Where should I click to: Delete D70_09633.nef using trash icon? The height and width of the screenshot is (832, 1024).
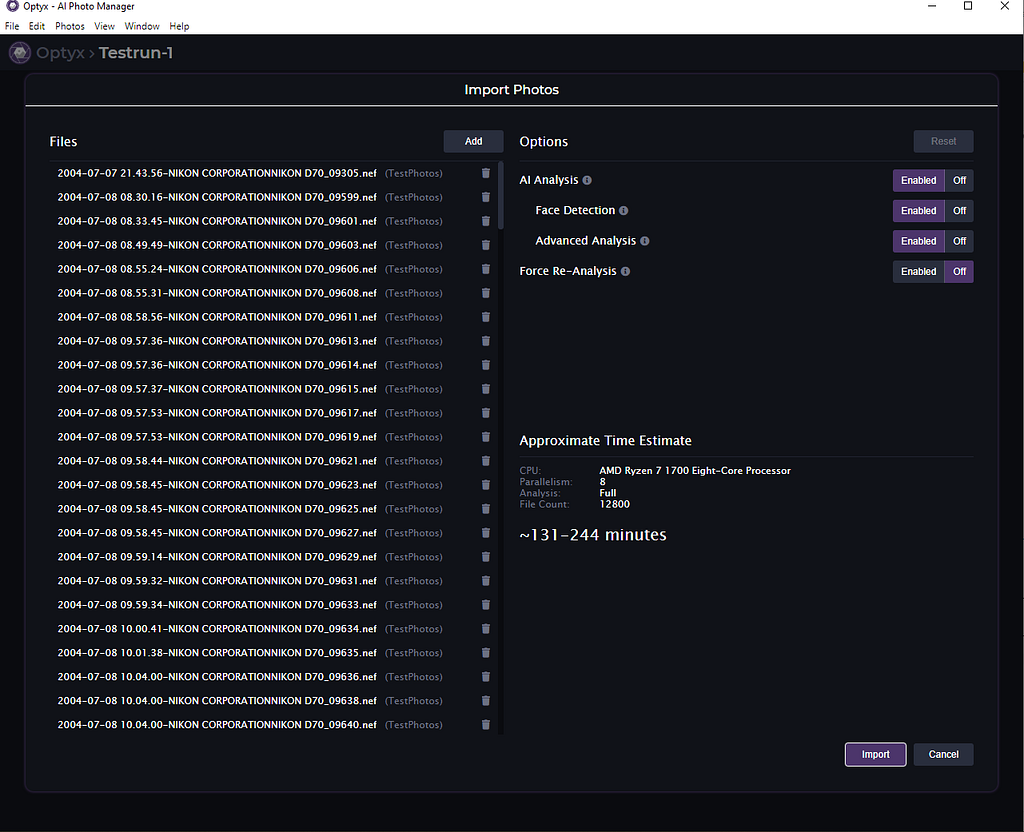485,605
